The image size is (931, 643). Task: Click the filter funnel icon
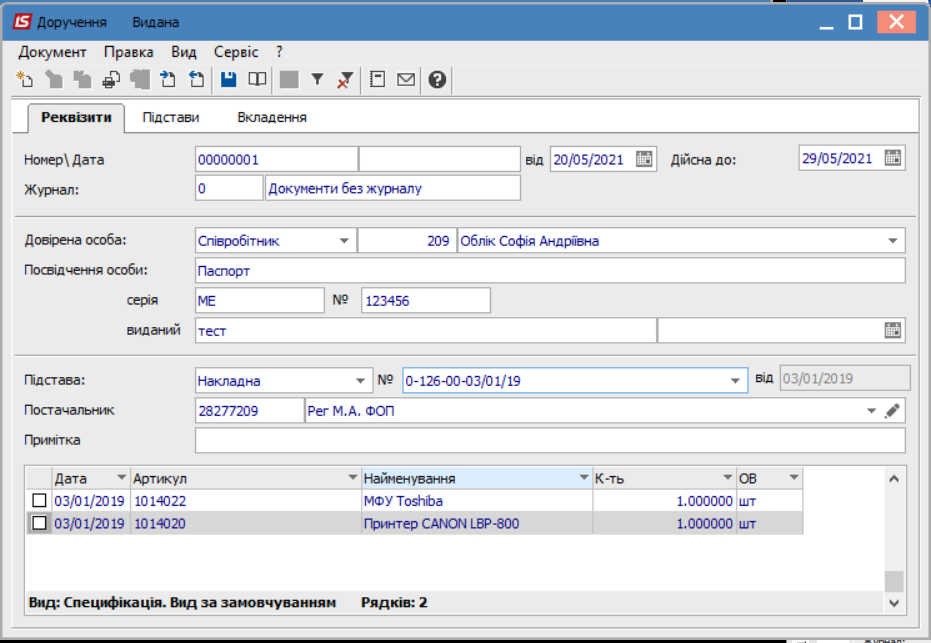(318, 80)
